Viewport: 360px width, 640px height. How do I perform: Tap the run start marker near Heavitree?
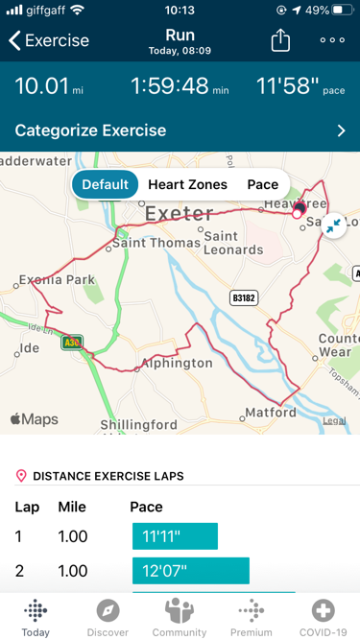(297, 214)
